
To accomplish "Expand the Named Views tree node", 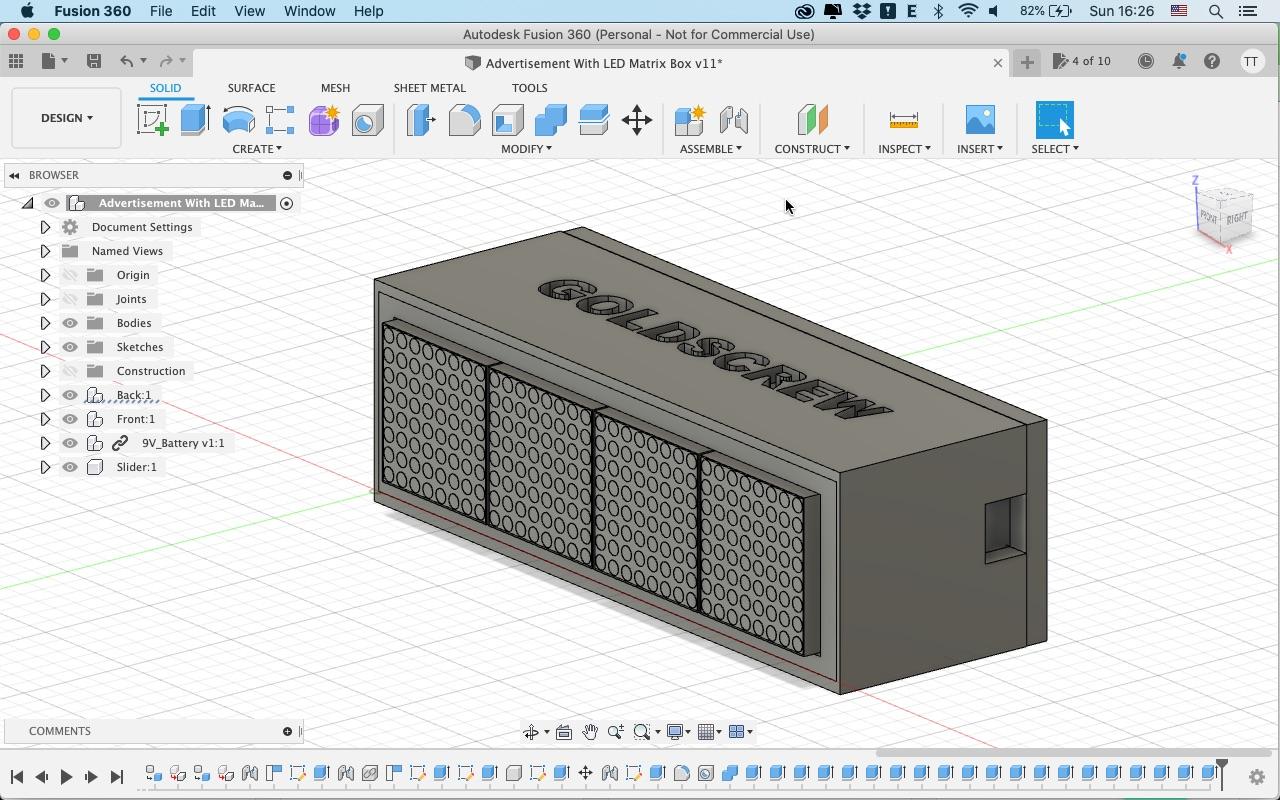I will click(45, 251).
